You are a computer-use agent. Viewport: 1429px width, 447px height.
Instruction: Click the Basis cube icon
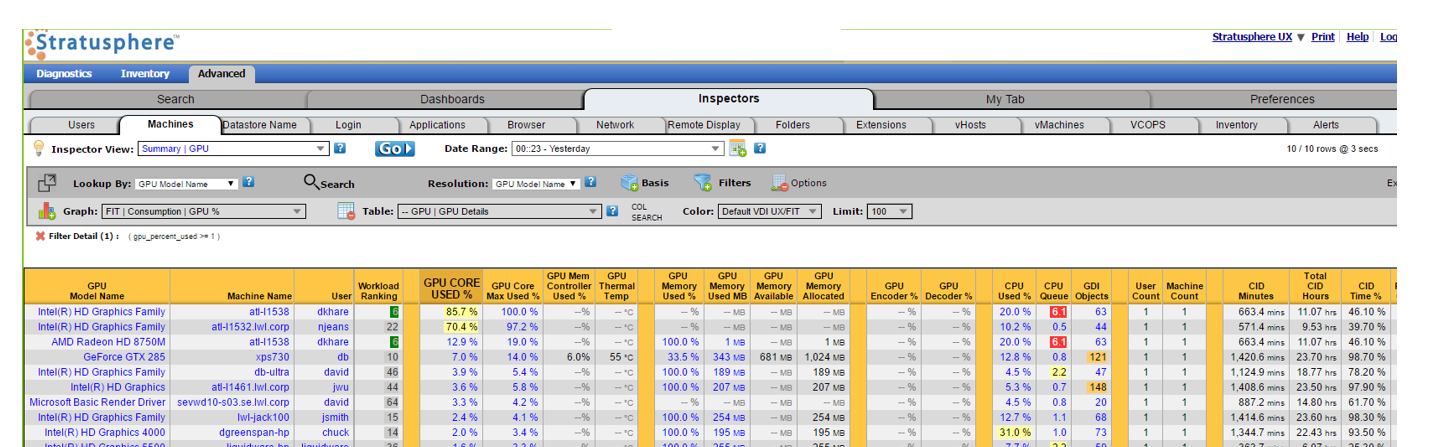coord(629,183)
